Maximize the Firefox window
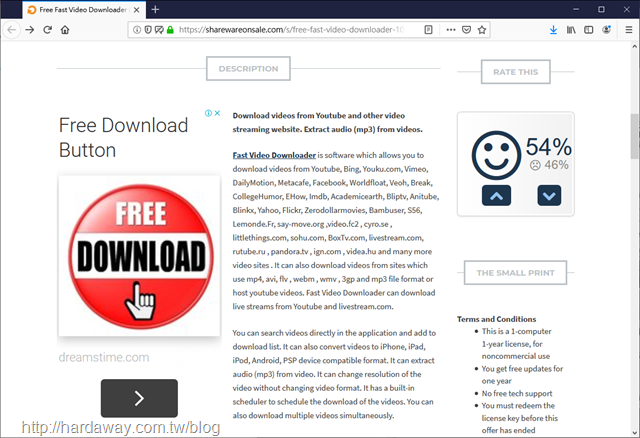 click(601, 9)
